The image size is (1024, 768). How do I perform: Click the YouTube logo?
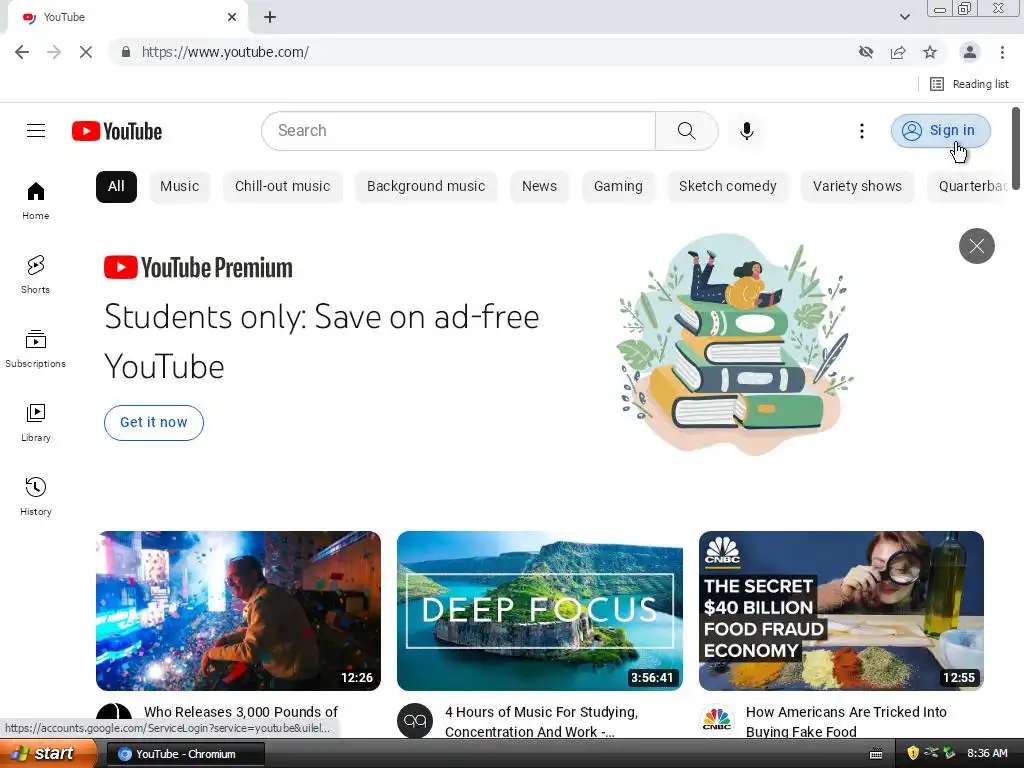[117, 131]
